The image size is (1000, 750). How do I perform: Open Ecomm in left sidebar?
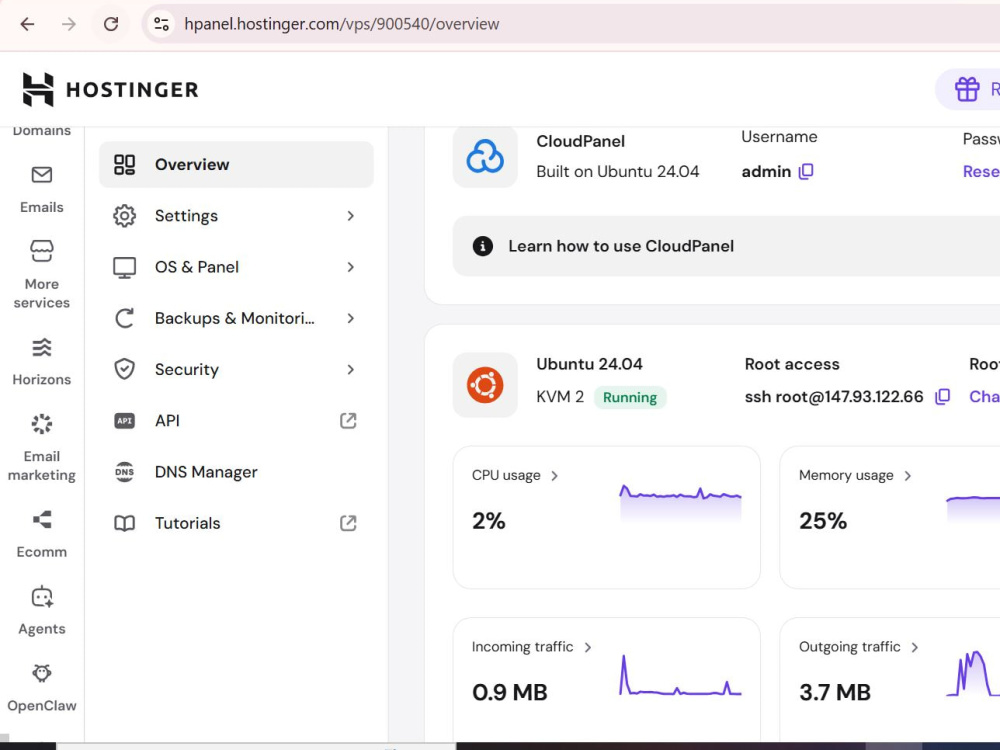[41, 534]
